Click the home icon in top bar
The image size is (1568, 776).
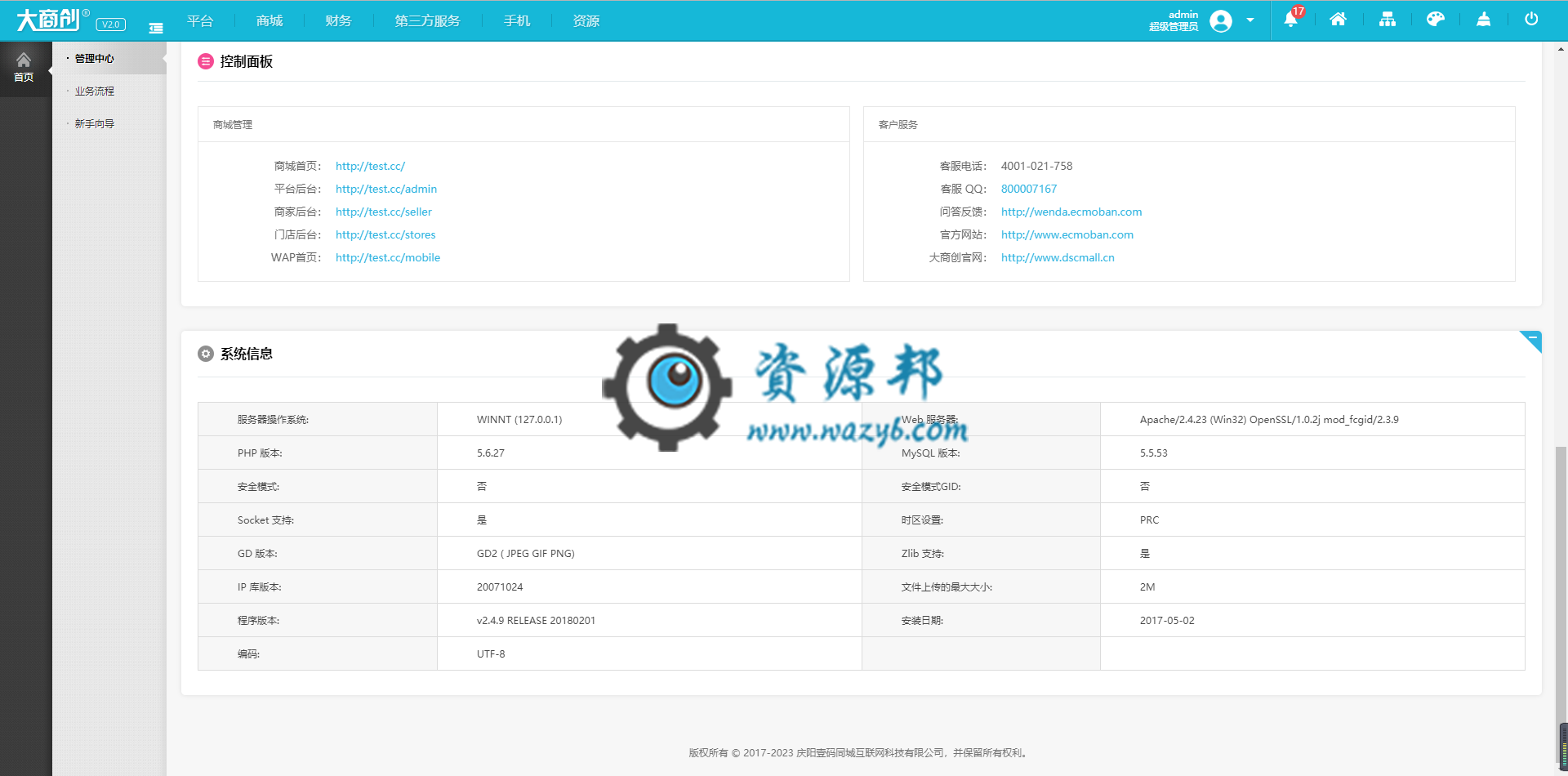[x=1338, y=20]
